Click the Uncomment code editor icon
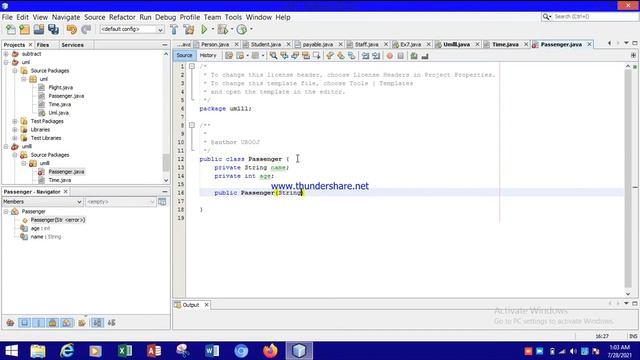 click(425, 56)
